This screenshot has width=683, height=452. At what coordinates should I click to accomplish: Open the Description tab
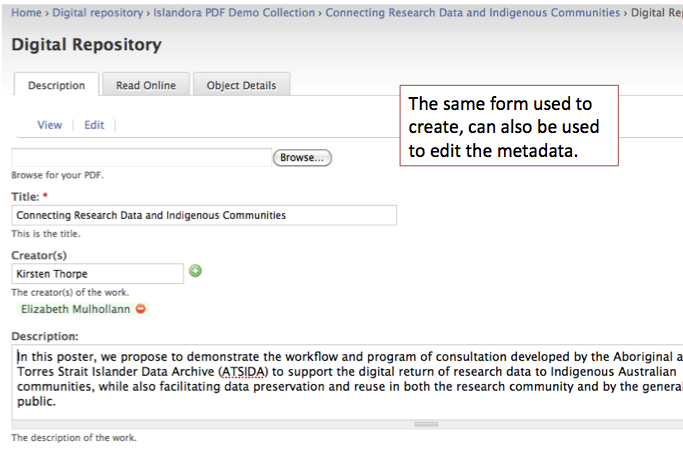[56, 86]
